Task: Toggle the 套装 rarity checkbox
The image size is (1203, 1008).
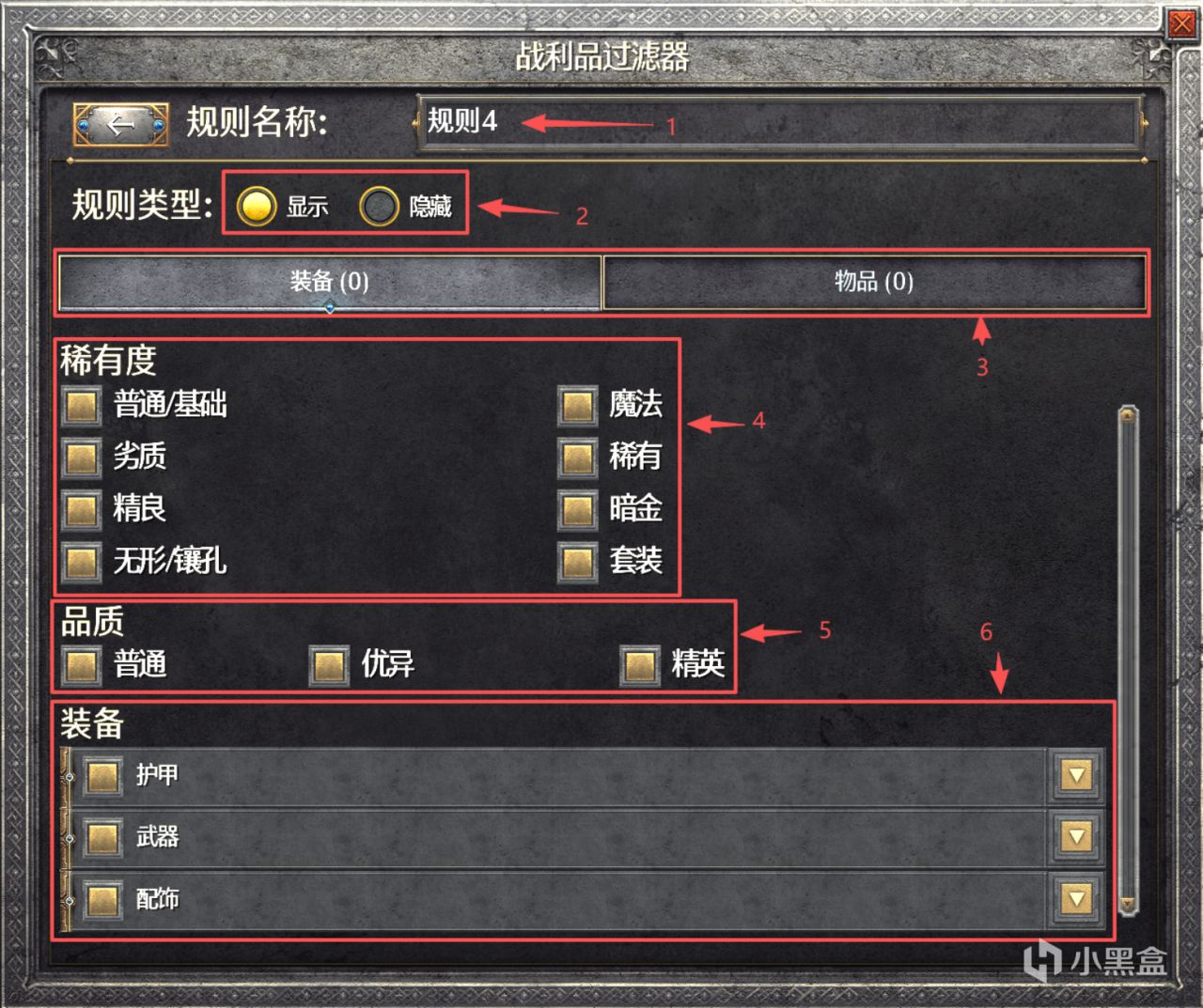Action: click(x=577, y=562)
